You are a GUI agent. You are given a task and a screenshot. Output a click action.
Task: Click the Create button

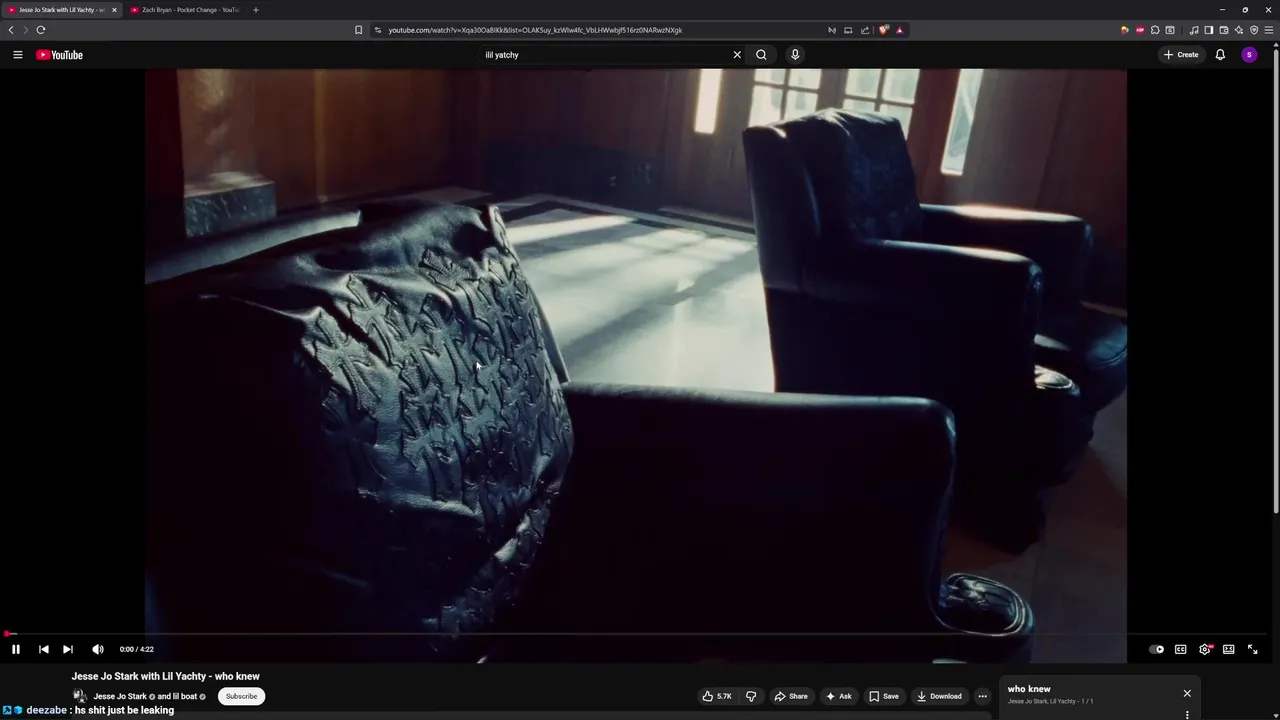click(x=1181, y=55)
